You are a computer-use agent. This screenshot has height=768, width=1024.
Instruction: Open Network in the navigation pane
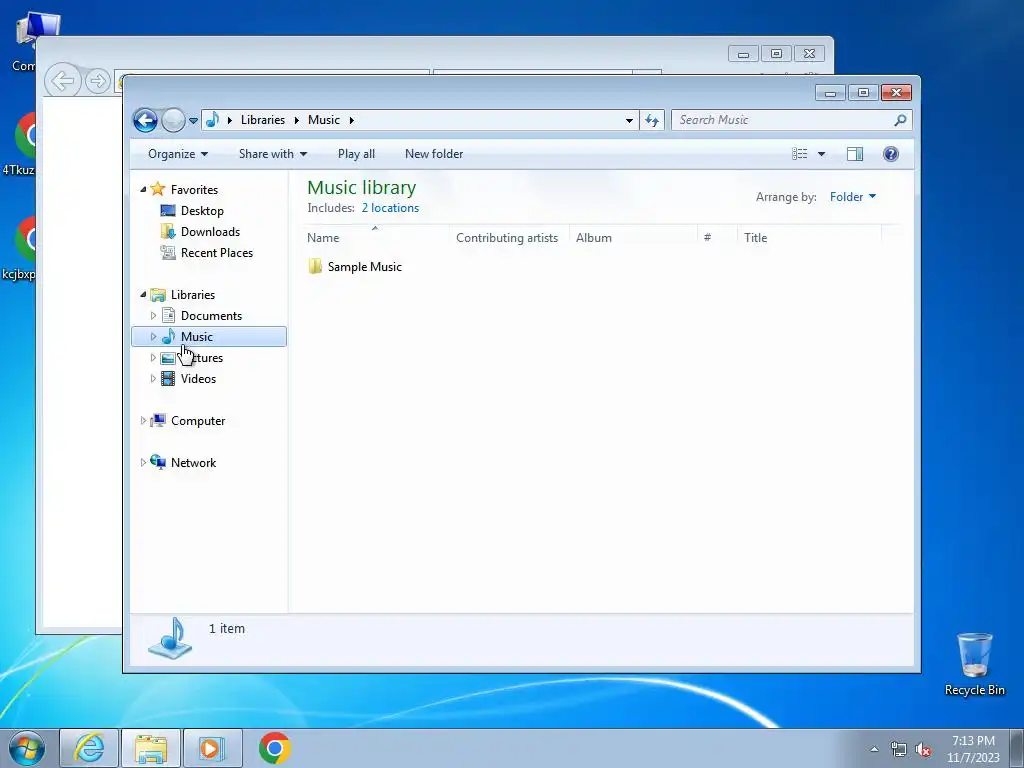[x=193, y=463]
